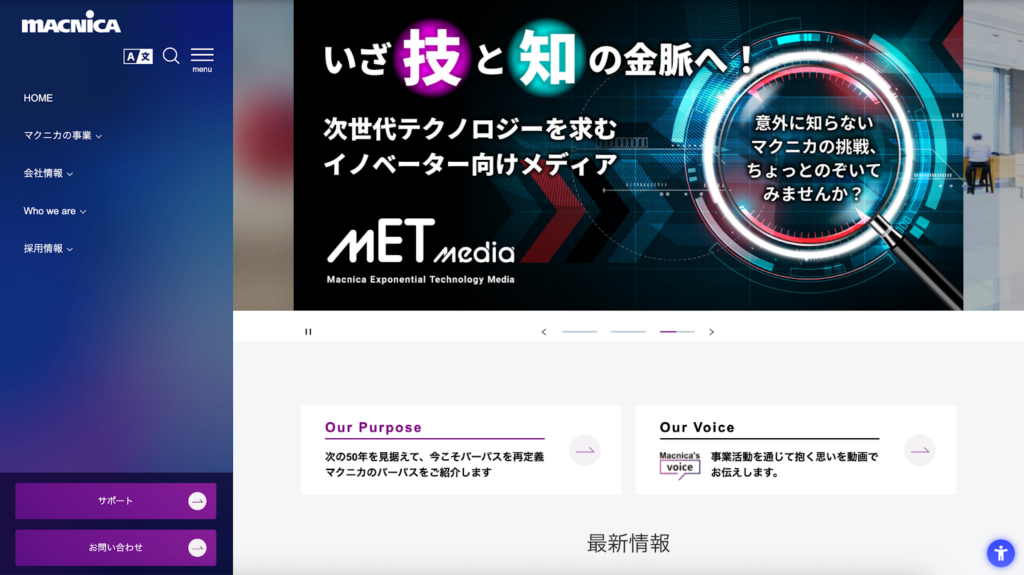Image resolution: width=1024 pixels, height=575 pixels.
Task: Open the Our Voice heading link
Action: pyautogui.click(x=697, y=427)
